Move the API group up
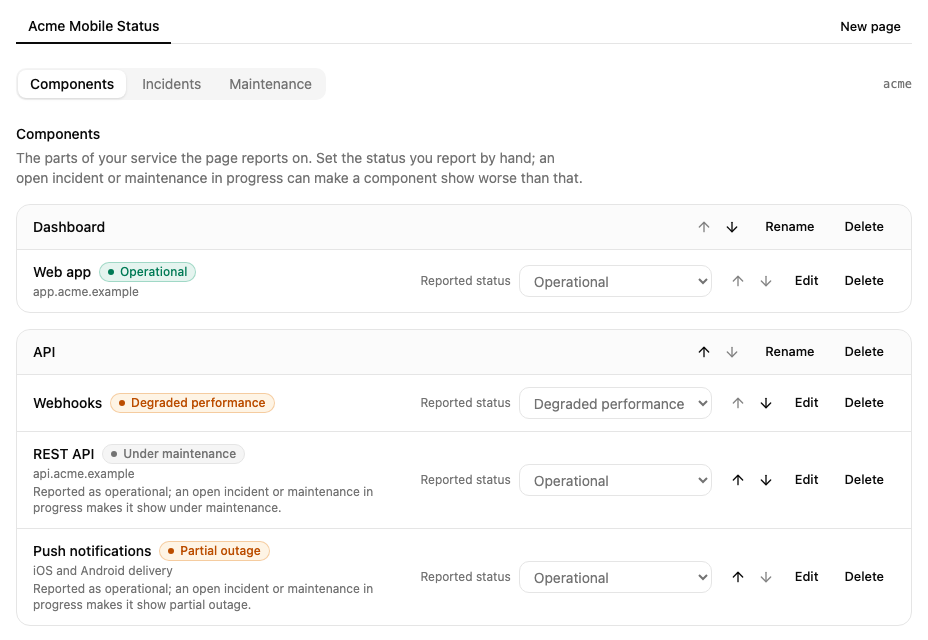This screenshot has height=640, width=928. [x=704, y=352]
